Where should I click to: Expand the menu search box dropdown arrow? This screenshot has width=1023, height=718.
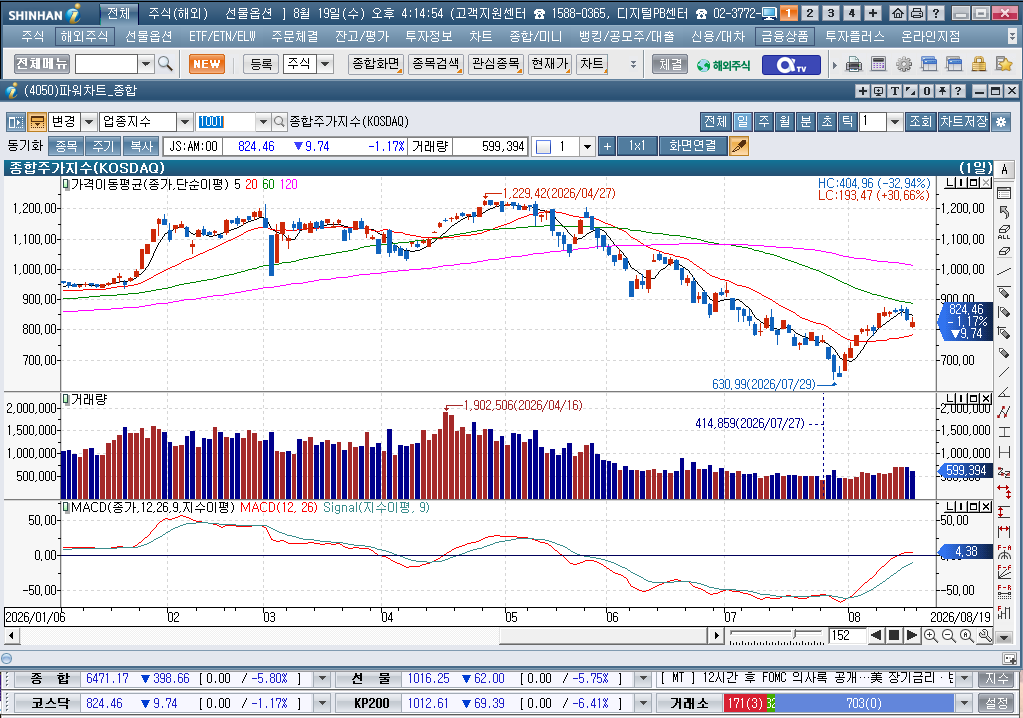pyautogui.click(x=146, y=64)
